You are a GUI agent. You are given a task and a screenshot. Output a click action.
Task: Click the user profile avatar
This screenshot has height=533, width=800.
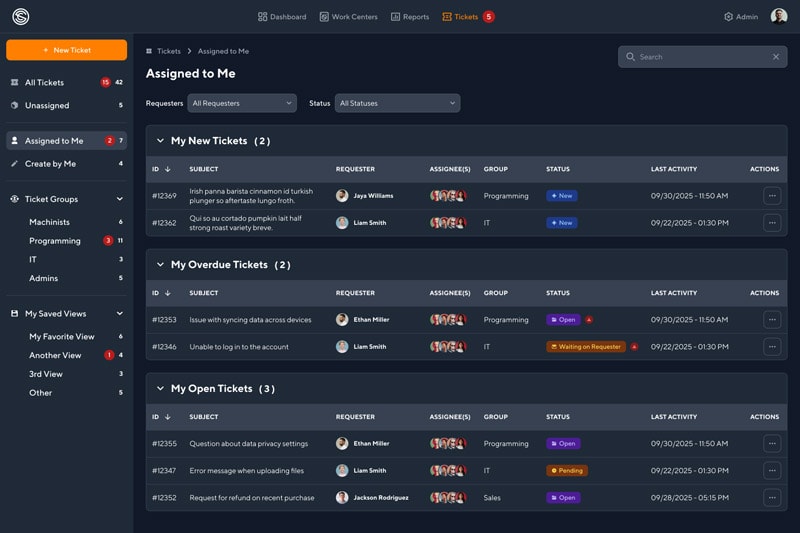[x=779, y=17]
